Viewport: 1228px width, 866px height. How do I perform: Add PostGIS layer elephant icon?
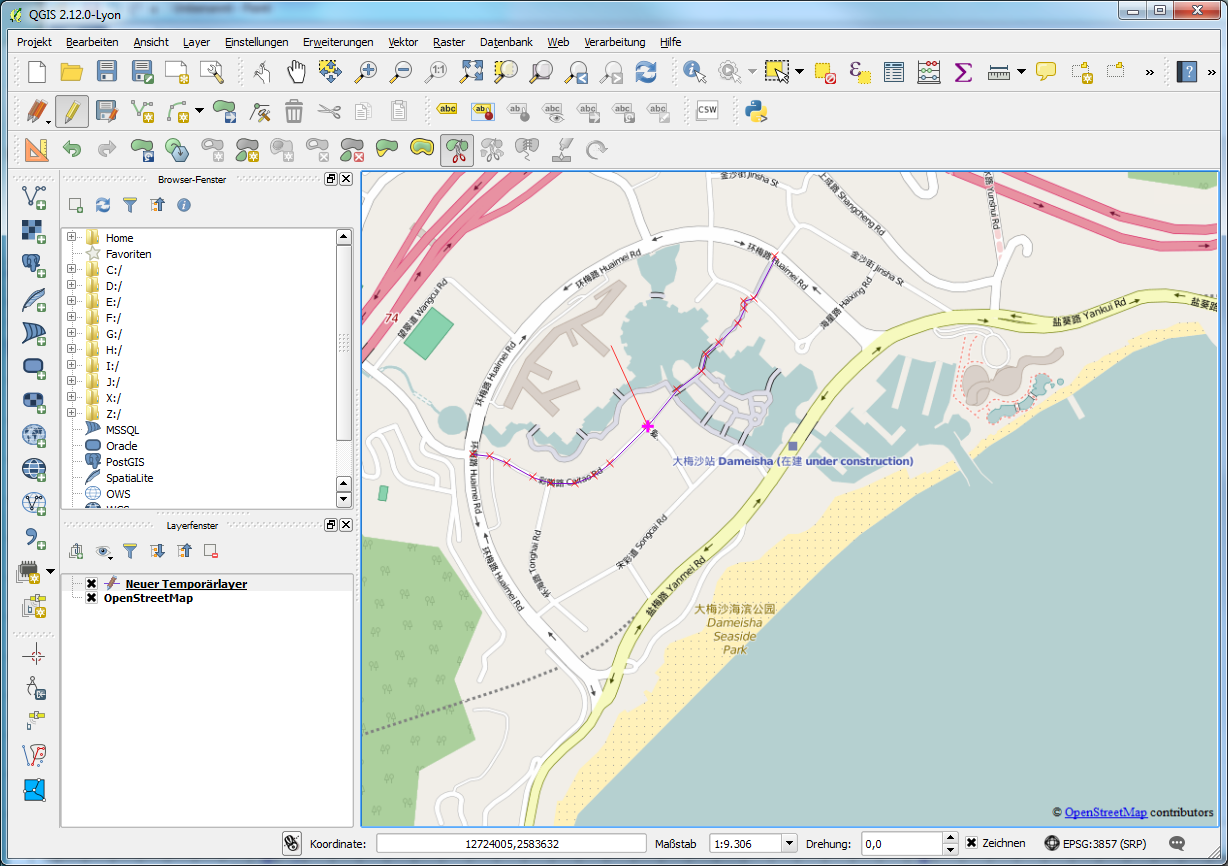point(34,265)
